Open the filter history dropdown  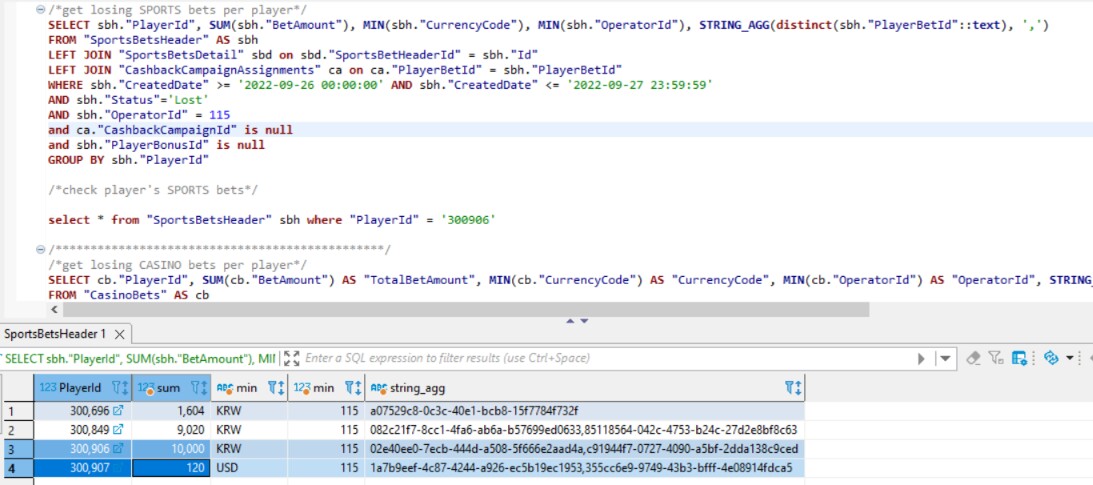coord(945,359)
